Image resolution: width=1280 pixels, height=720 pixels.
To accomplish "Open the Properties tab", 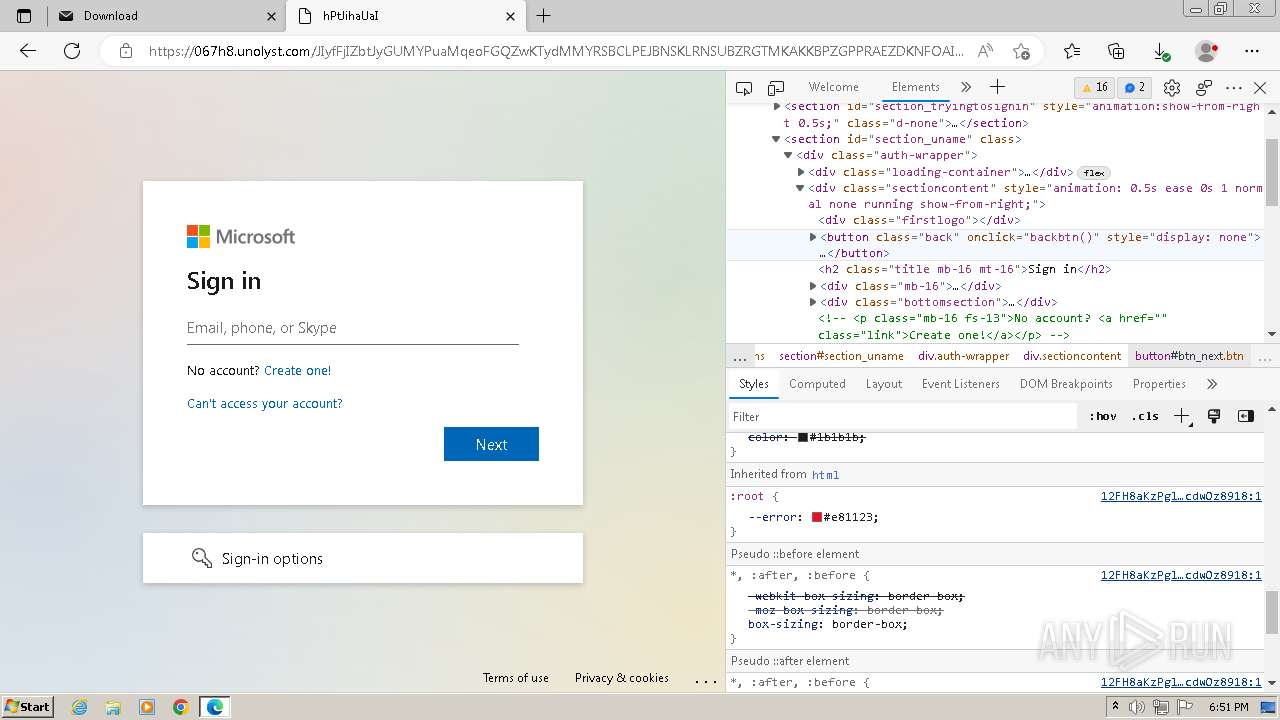I will click(x=1159, y=384).
